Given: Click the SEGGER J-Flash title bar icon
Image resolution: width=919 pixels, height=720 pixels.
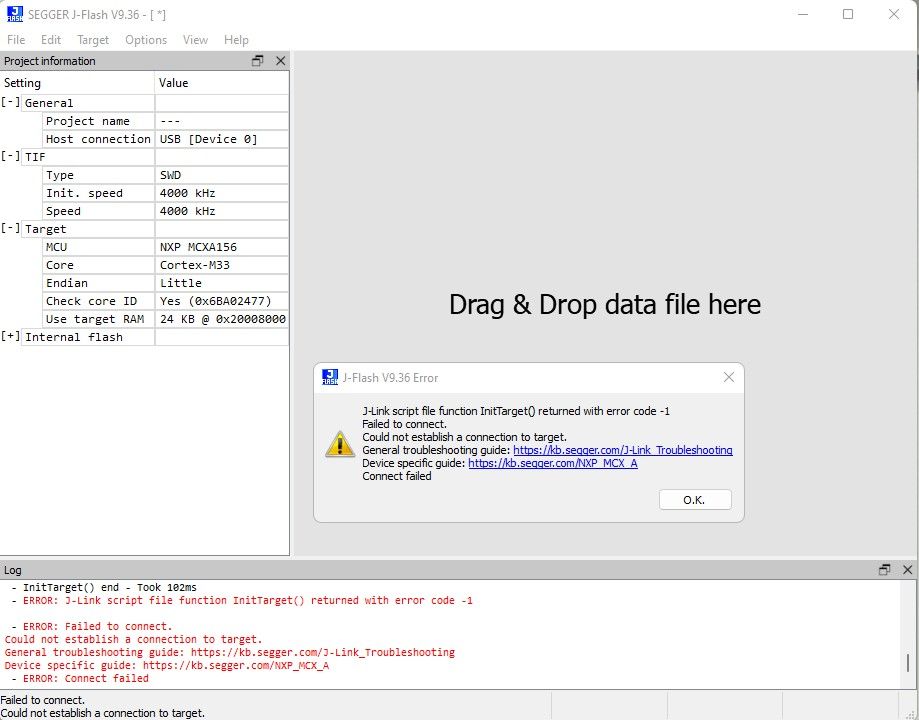Looking at the screenshot, I should [x=15, y=14].
